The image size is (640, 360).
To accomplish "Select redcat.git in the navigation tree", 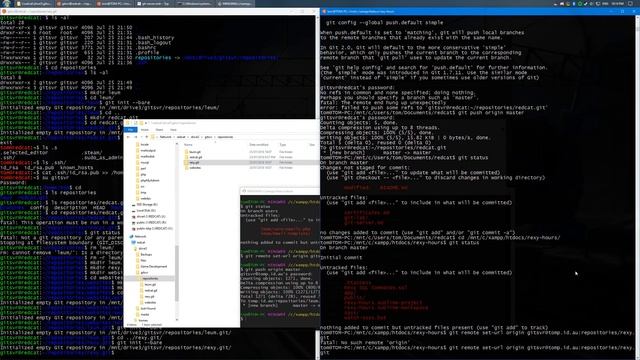I will (151, 291).
